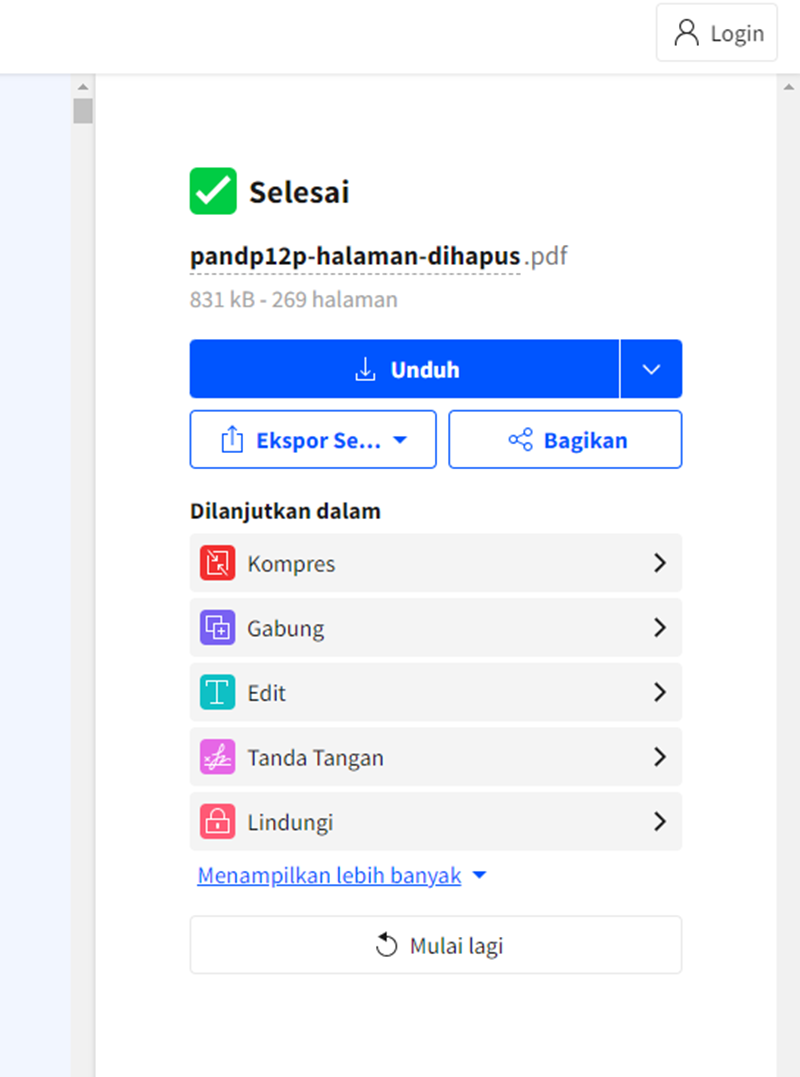Click the green Selesai checkmark icon
Screen dimensions: 800x1077
[x=213, y=191]
